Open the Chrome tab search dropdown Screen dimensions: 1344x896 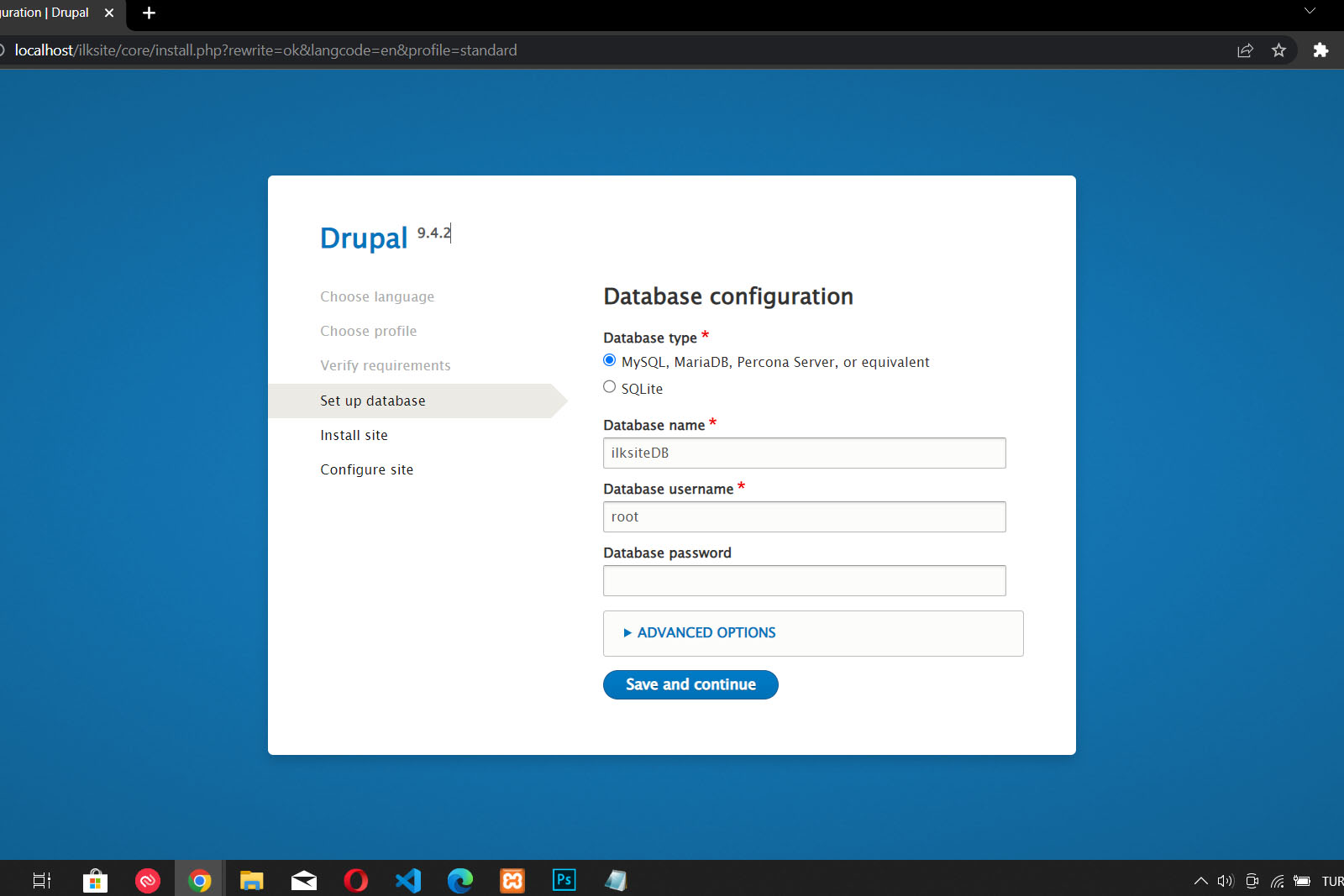[1310, 11]
